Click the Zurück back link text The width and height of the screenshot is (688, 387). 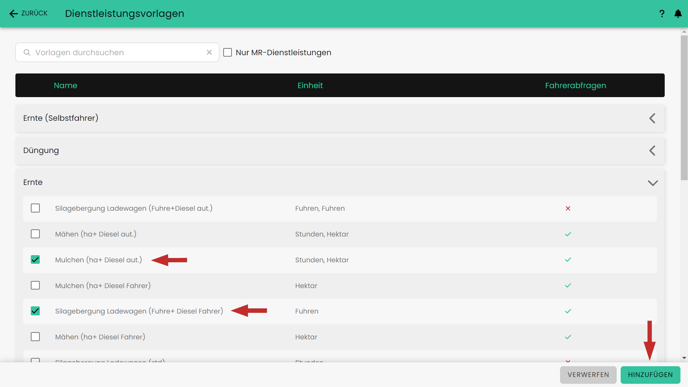(x=34, y=14)
